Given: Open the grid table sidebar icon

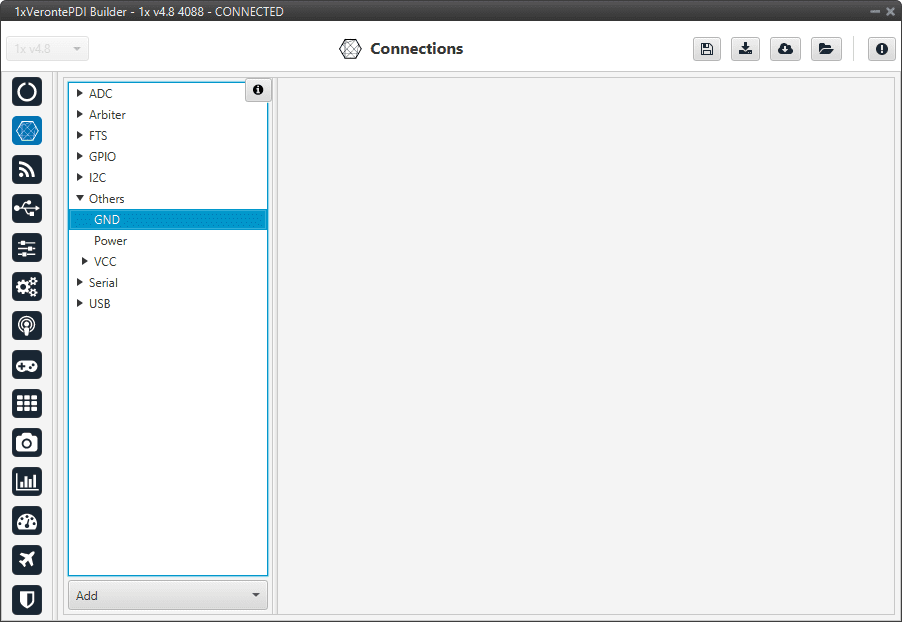Looking at the screenshot, I should [27, 403].
